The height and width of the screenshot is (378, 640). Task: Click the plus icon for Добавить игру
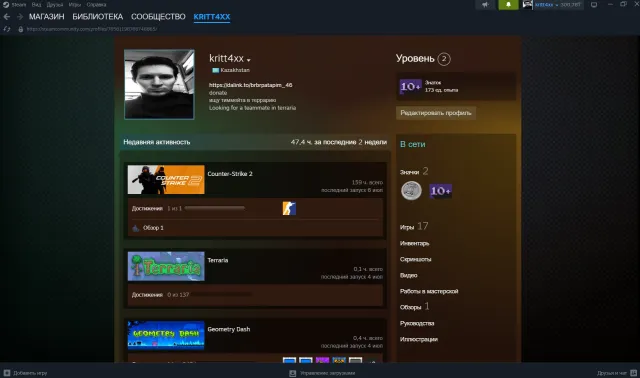pos(7,373)
